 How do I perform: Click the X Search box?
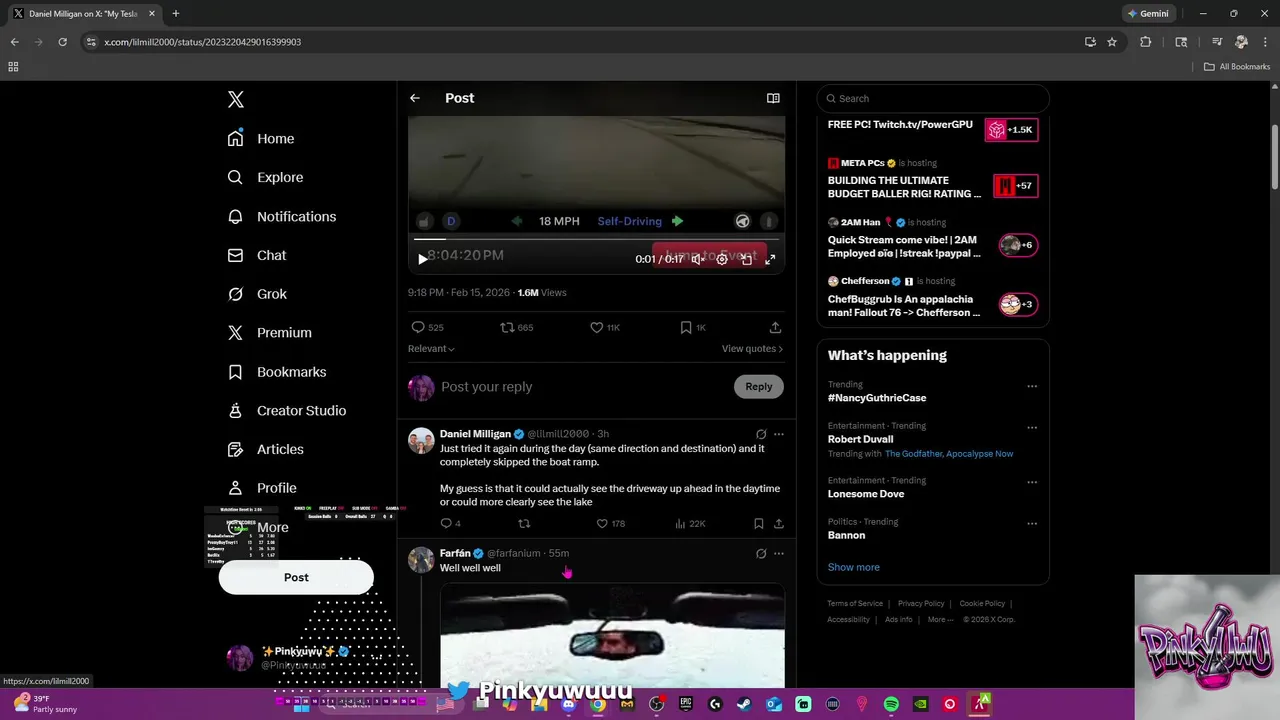click(933, 98)
